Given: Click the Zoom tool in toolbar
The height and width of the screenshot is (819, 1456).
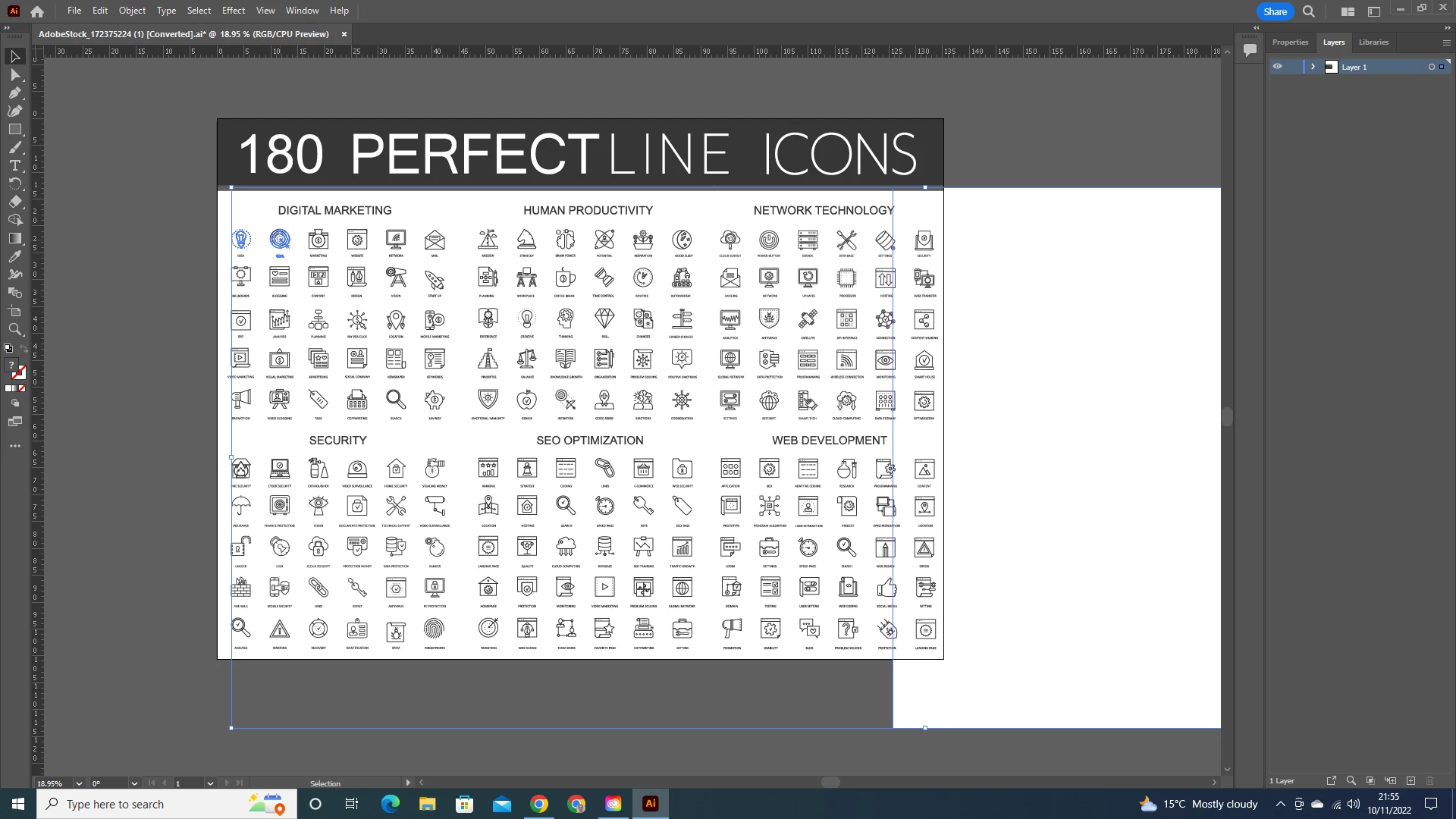Looking at the screenshot, I should pyautogui.click(x=14, y=329).
